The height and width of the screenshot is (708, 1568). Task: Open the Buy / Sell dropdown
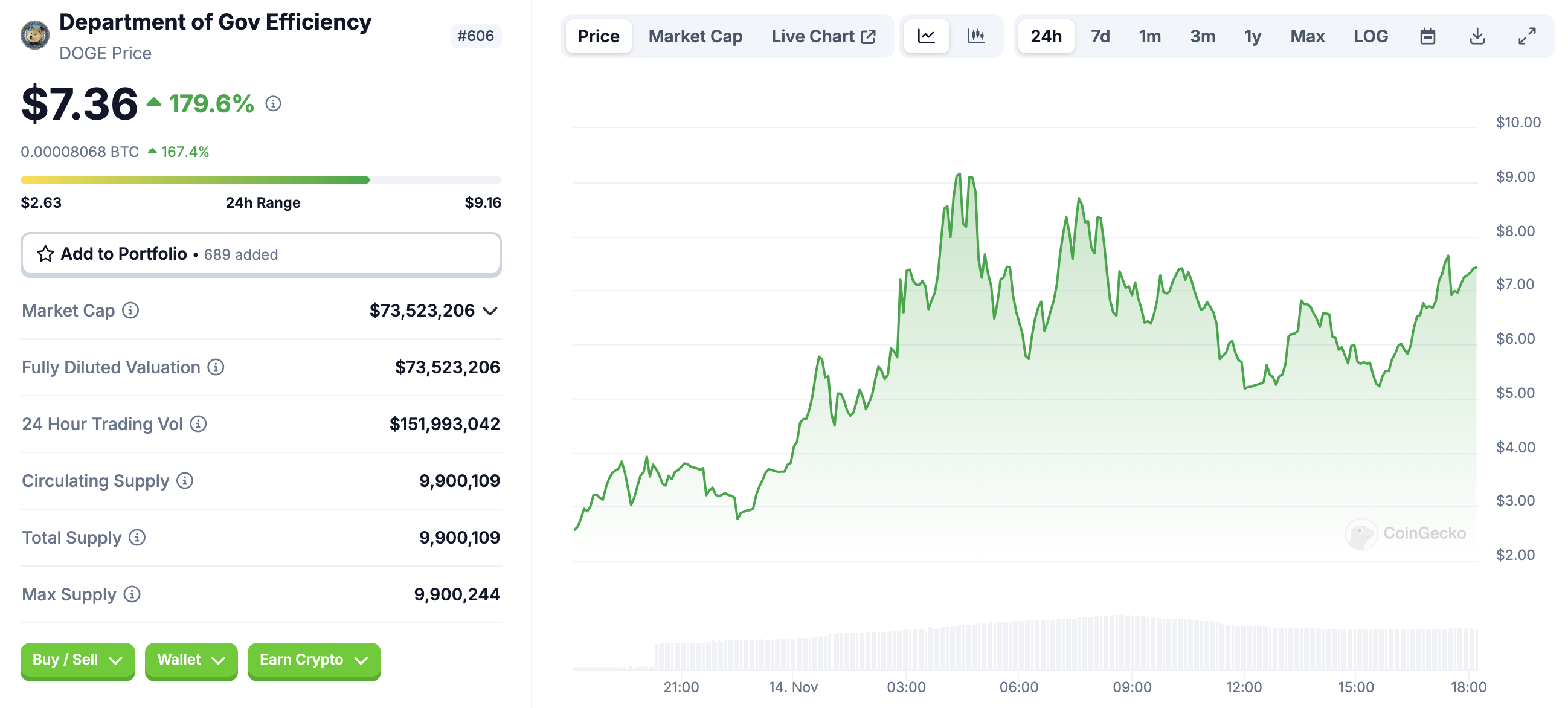[x=77, y=660]
